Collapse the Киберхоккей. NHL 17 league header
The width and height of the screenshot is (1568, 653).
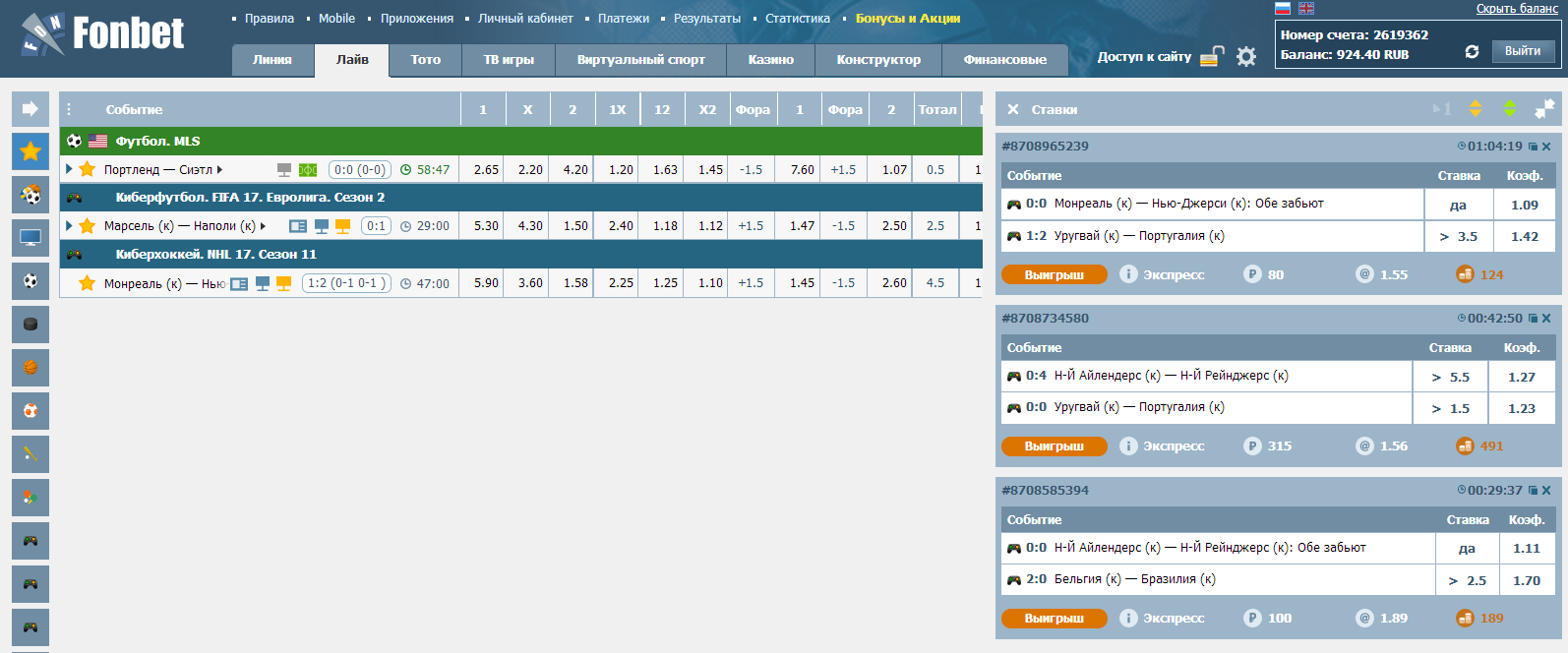coord(521,254)
